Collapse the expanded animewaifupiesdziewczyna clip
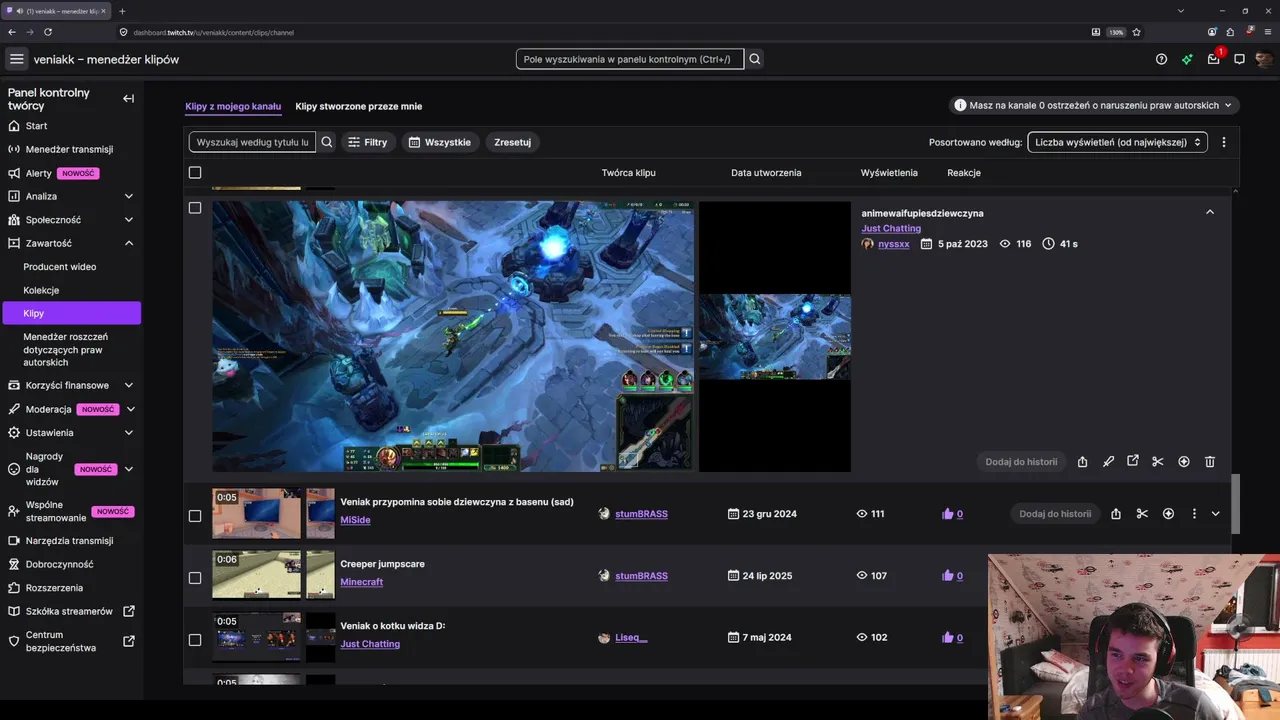Image resolution: width=1280 pixels, height=720 pixels. coord(1210,212)
